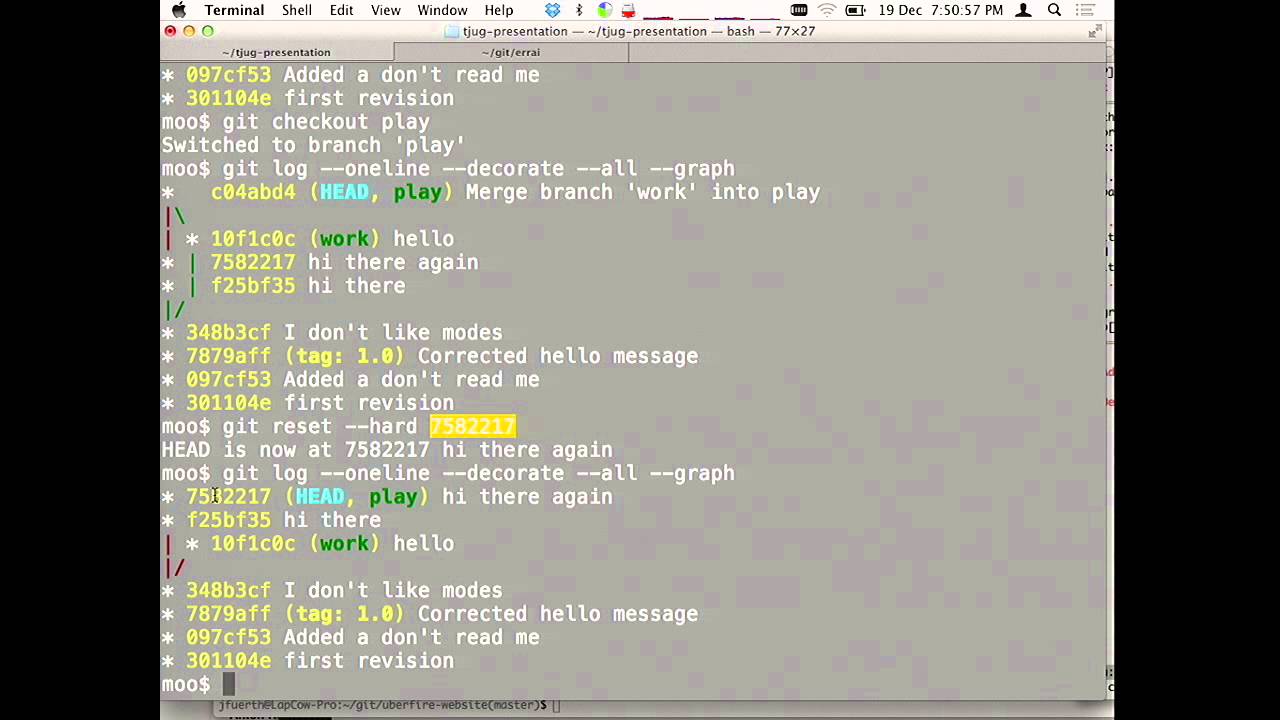1280x720 pixels.
Task: Open the user account menu icon
Action: click(1023, 10)
